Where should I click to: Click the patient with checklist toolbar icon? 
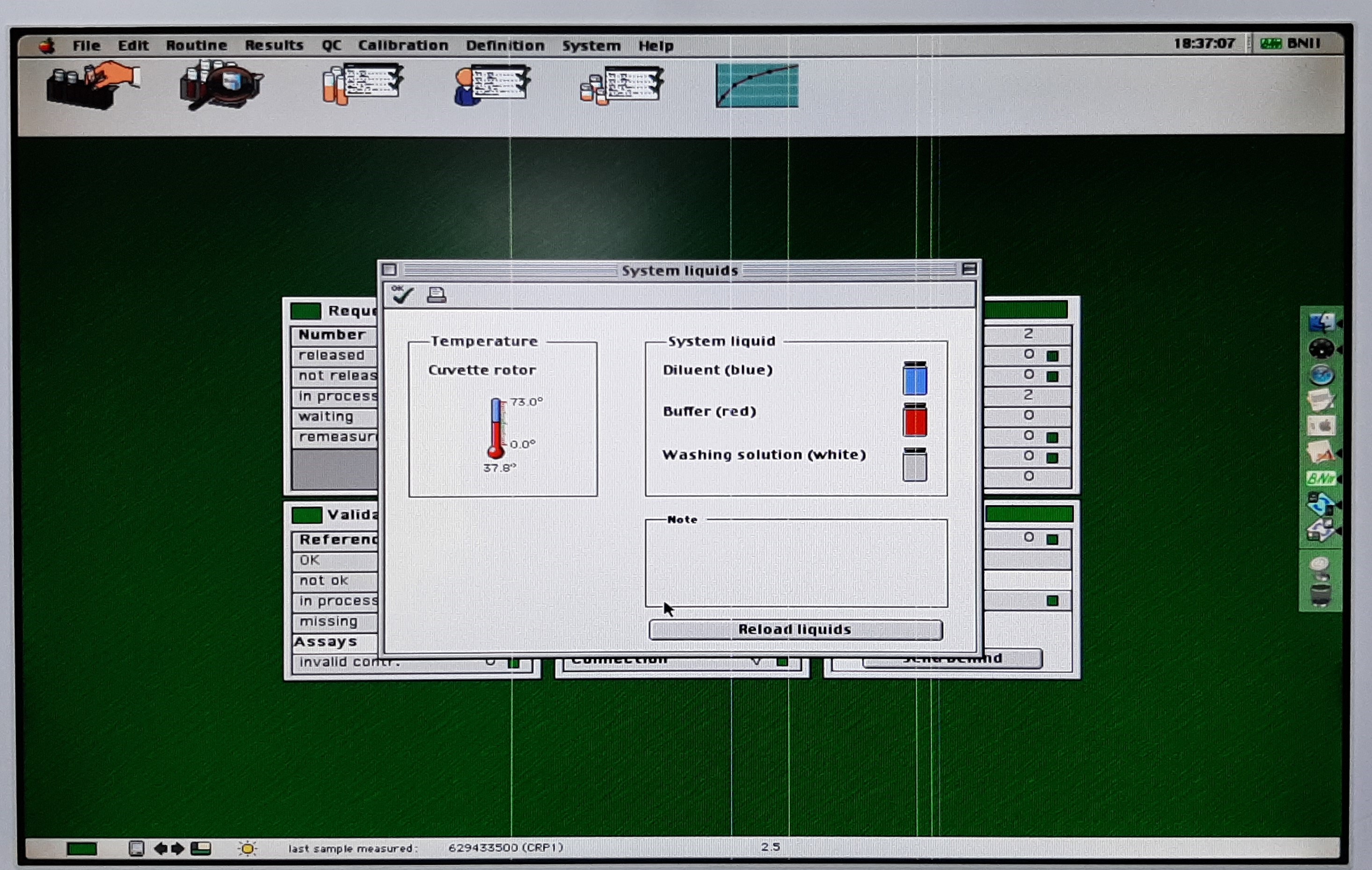tap(492, 86)
